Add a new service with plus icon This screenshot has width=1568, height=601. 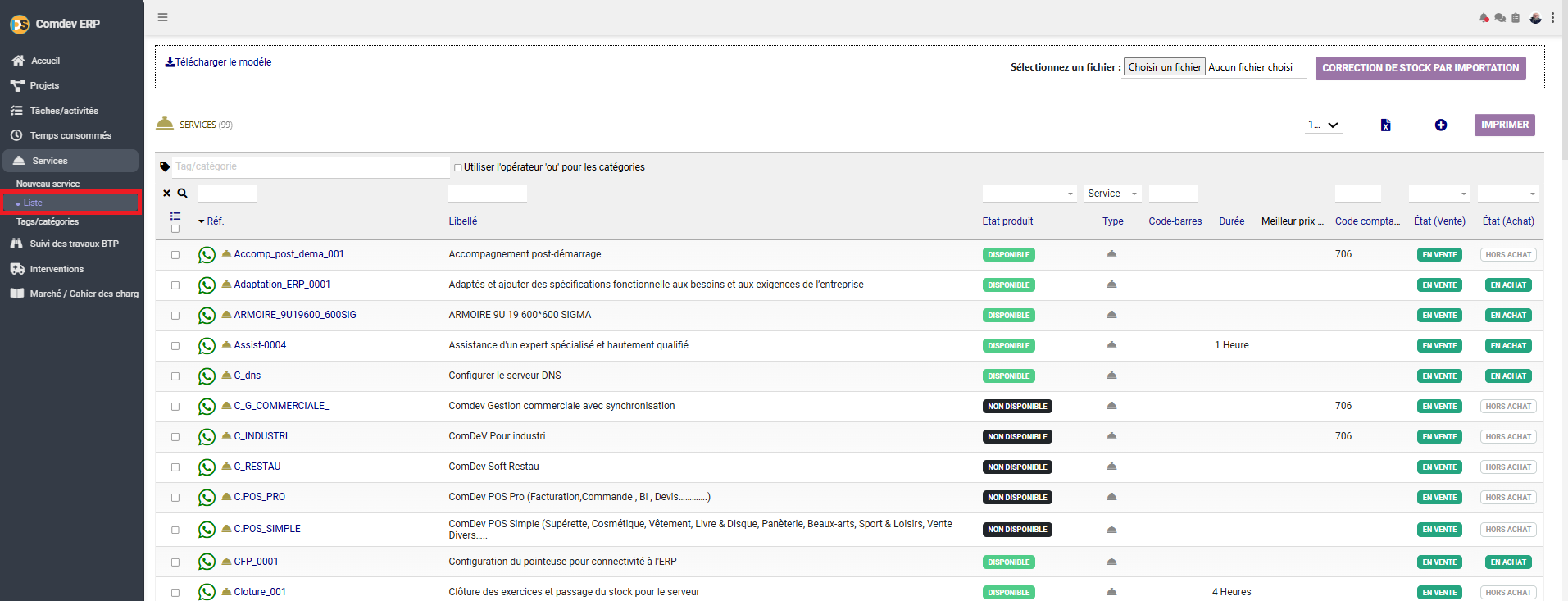[x=1441, y=125]
